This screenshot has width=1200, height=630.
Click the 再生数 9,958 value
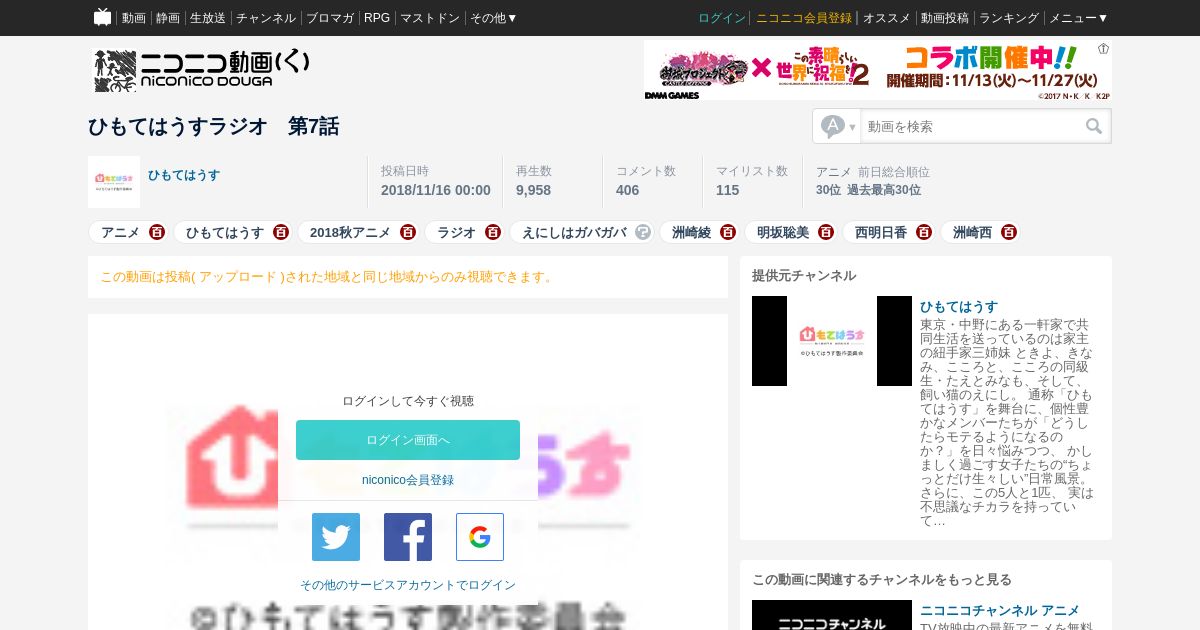533,190
